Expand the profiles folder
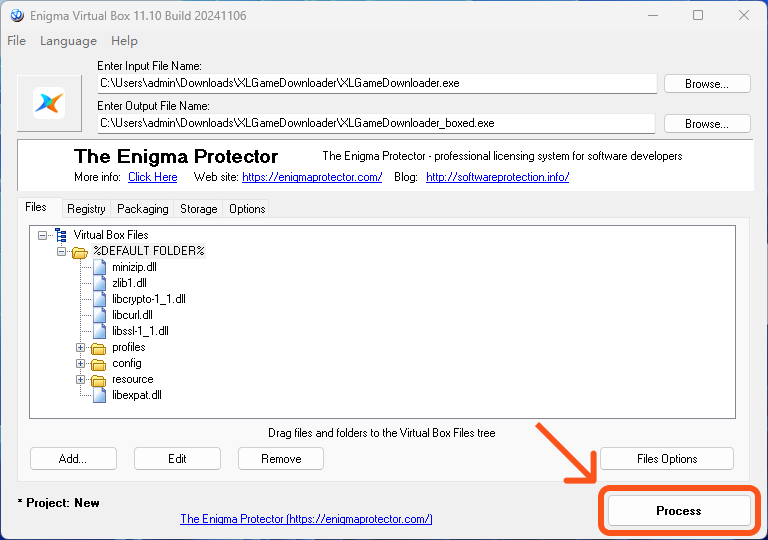This screenshot has width=768, height=540. tap(80, 347)
